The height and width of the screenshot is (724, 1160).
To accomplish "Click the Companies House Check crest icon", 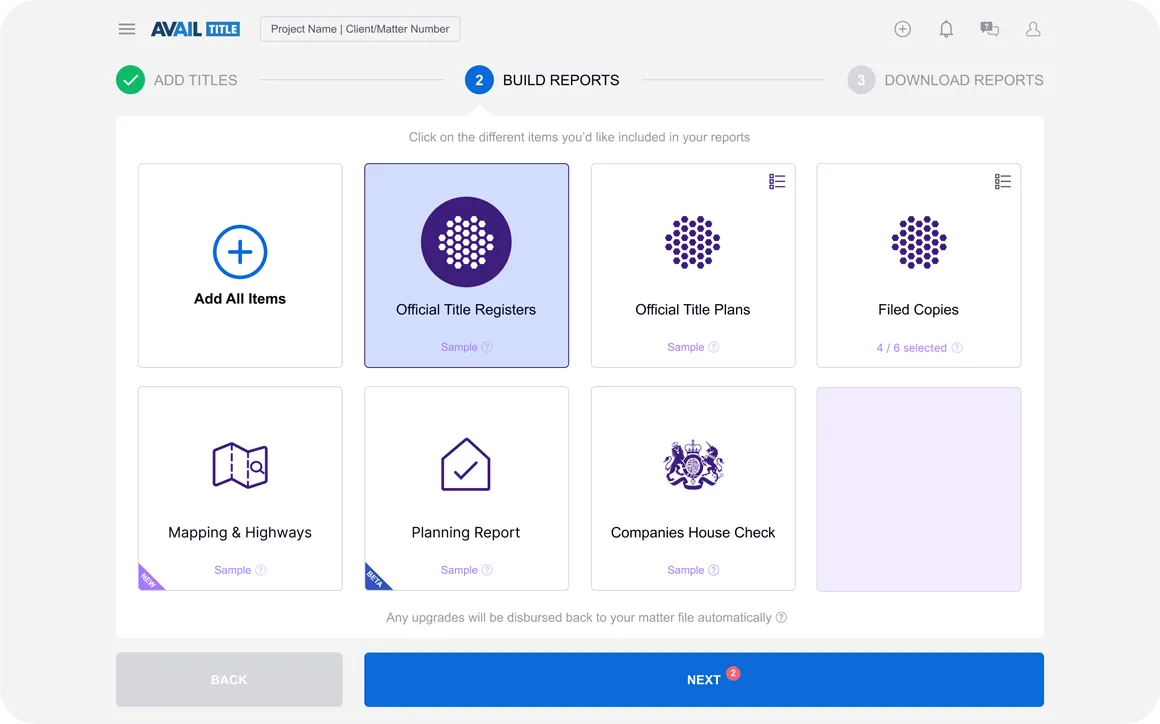I will pyautogui.click(x=693, y=464).
